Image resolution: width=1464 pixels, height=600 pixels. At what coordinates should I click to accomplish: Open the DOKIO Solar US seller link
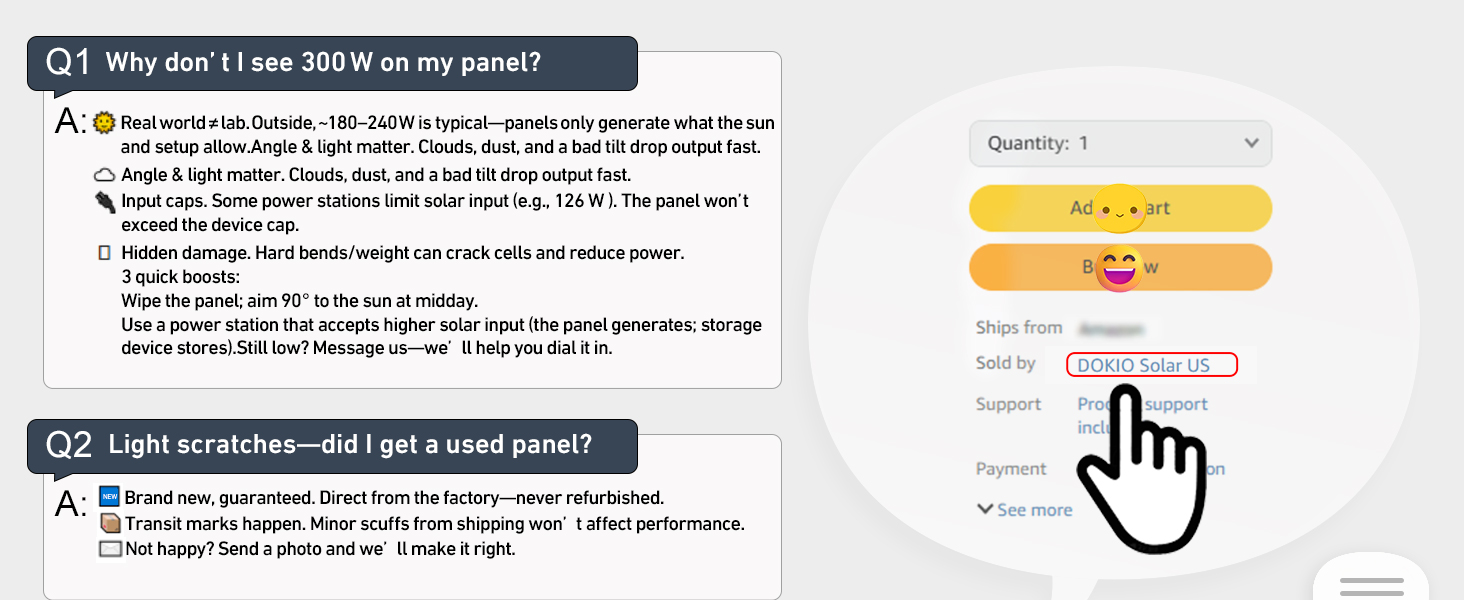pyautogui.click(x=1143, y=365)
